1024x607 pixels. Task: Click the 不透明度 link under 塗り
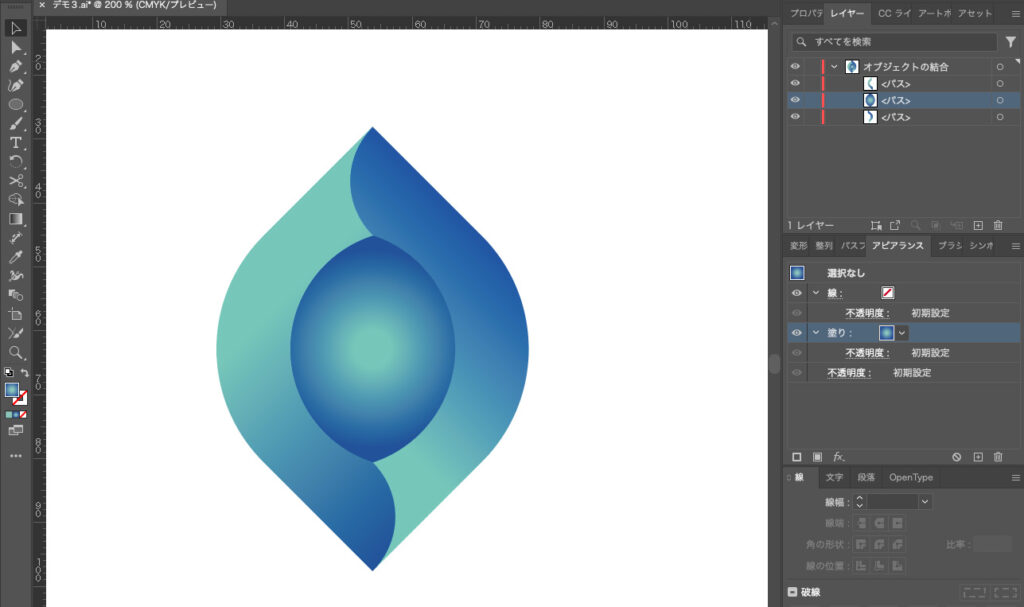[x=867, y=353]
